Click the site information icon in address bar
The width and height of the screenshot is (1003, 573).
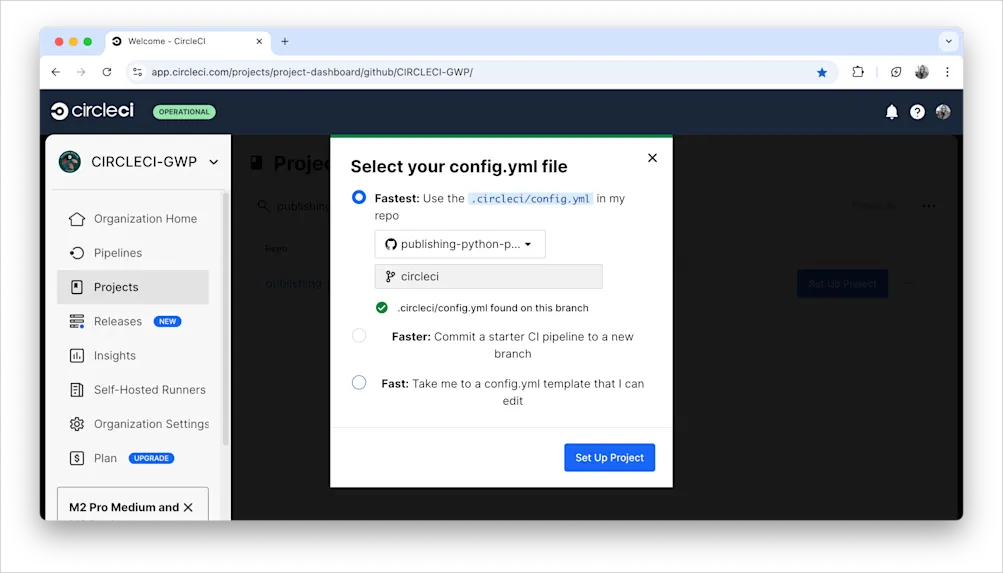tap(138, 72)
